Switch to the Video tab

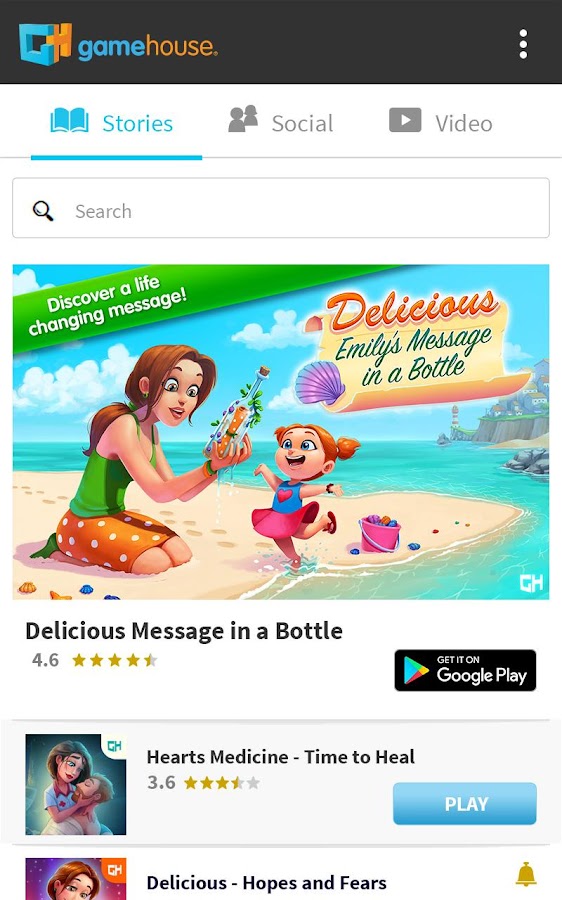coord(441,123)
